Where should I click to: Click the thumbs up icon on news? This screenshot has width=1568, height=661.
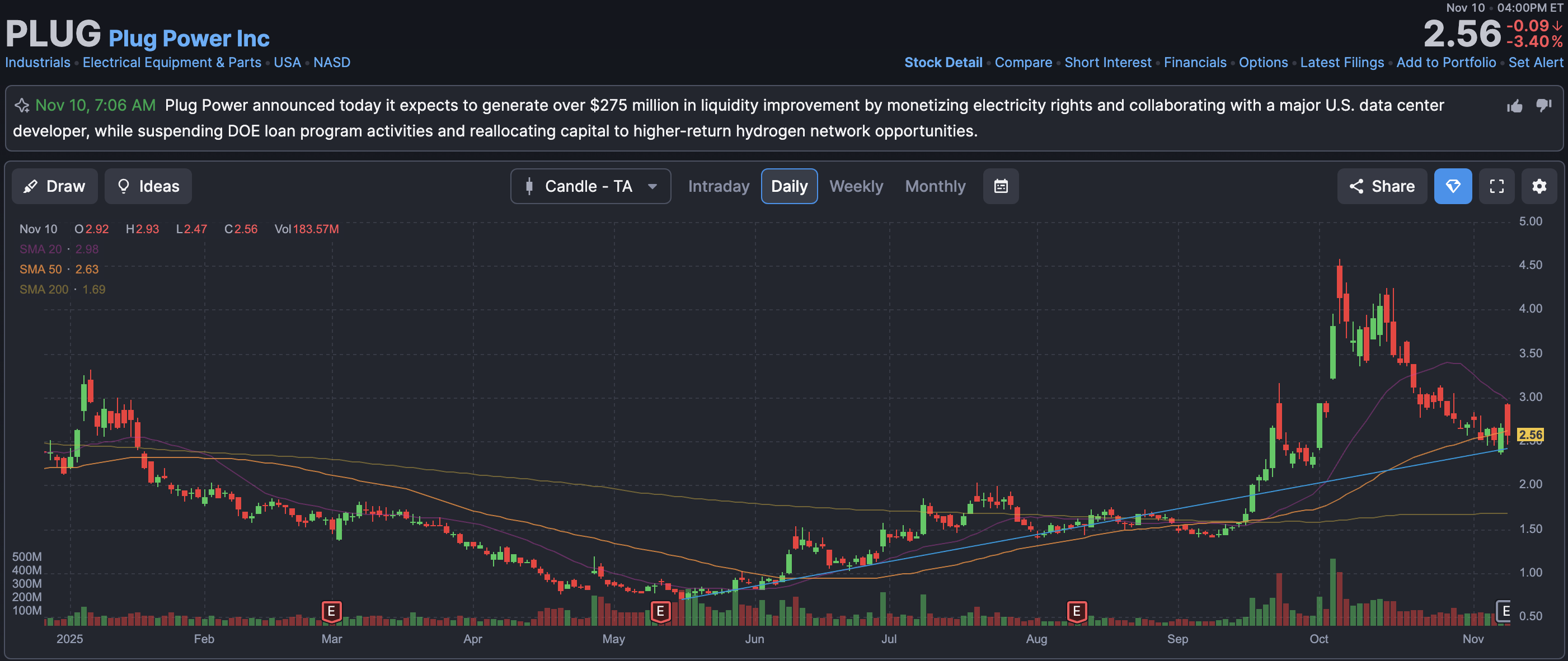[x=1514, y=106]
